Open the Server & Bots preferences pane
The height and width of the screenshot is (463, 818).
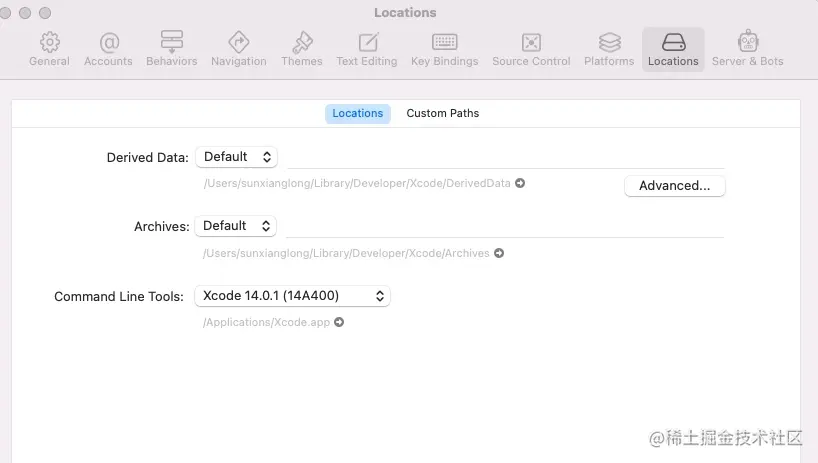point(748,50)
